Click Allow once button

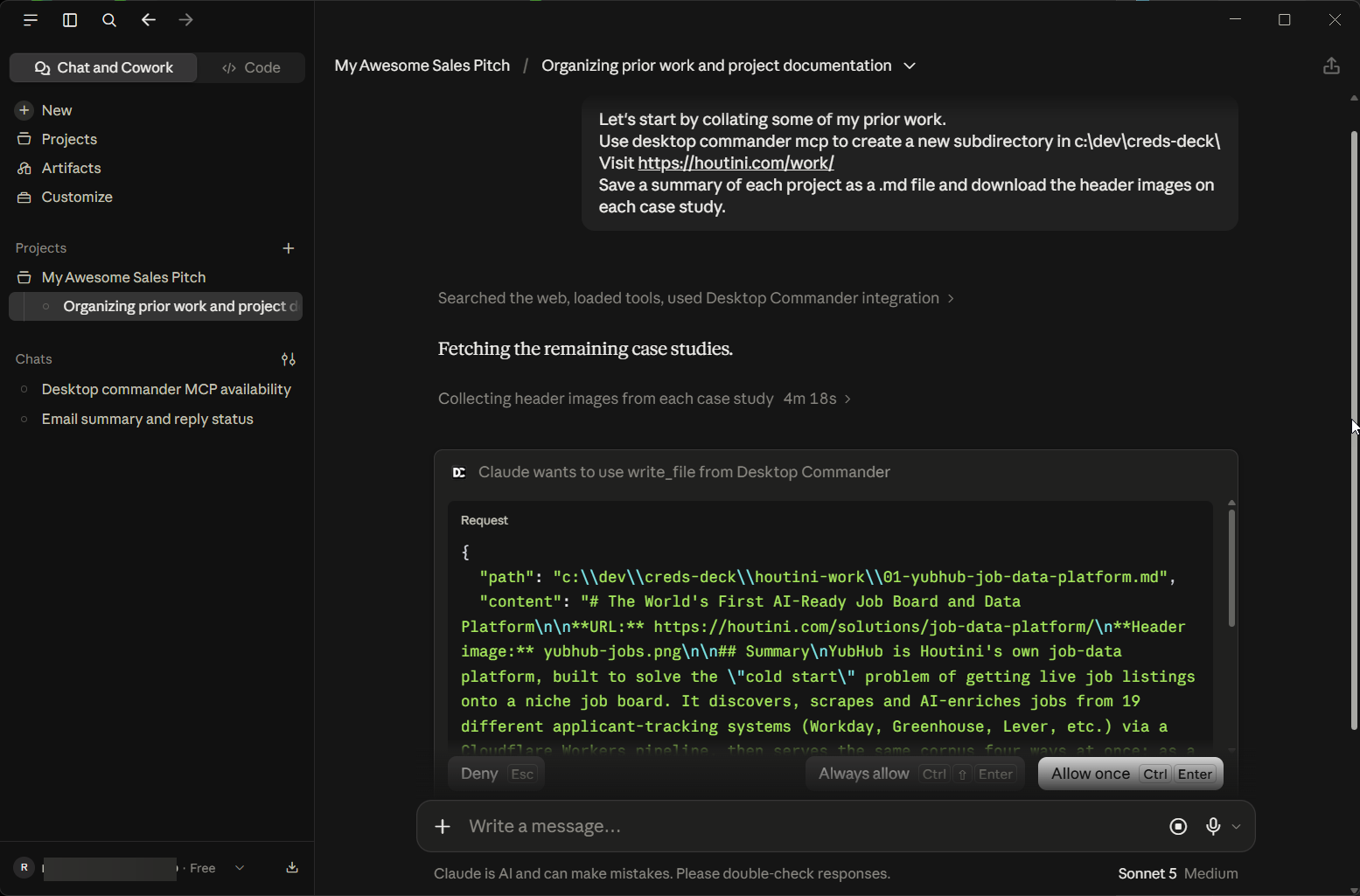click(1130, 774)
